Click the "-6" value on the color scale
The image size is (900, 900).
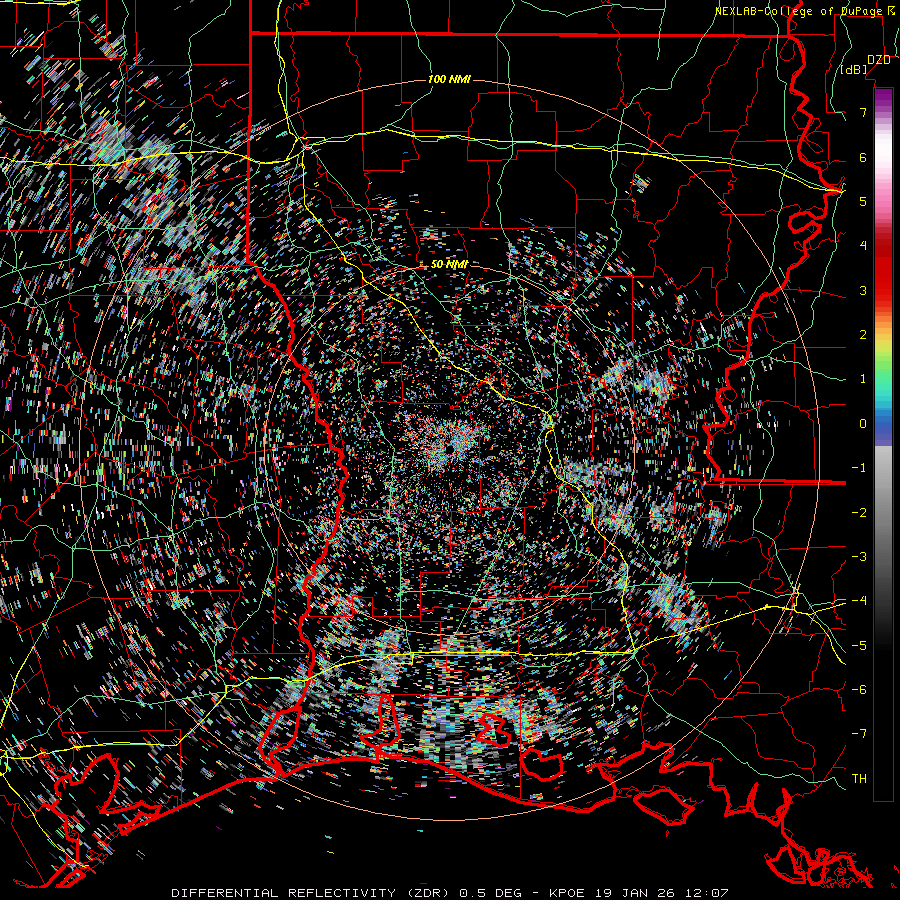pos(859,690)
